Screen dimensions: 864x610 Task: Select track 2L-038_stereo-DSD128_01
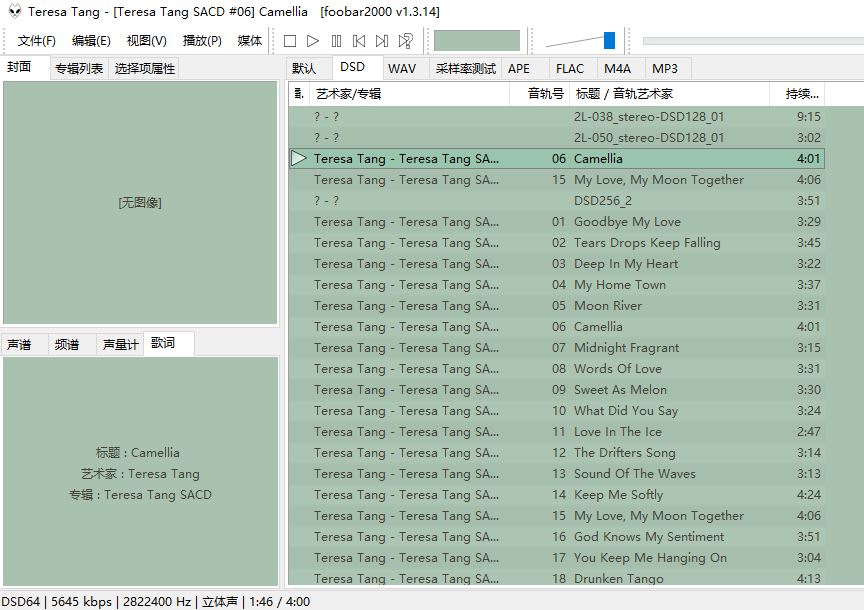[557, 117]
